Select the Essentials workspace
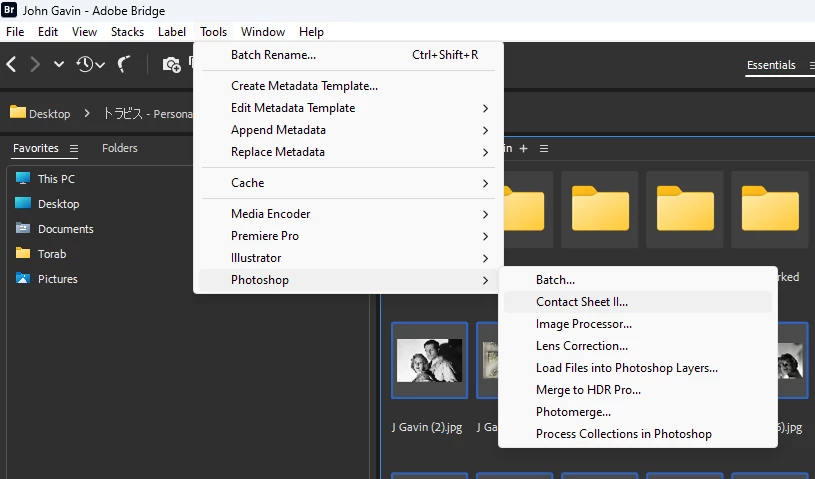 pos(771,65)
